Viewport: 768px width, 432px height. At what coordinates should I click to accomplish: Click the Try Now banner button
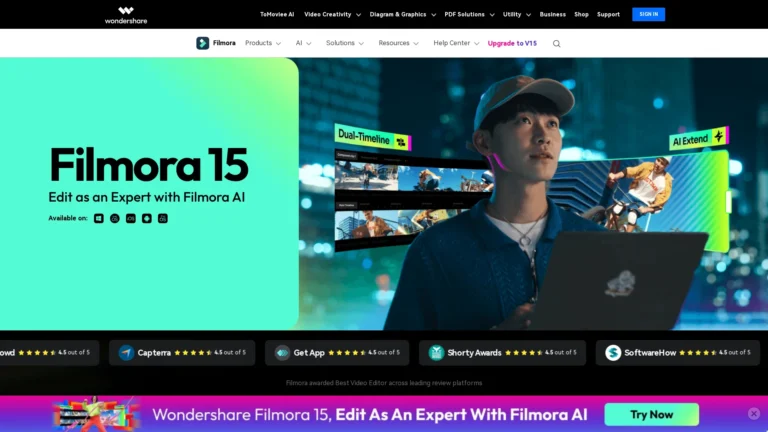pos(651,414)
